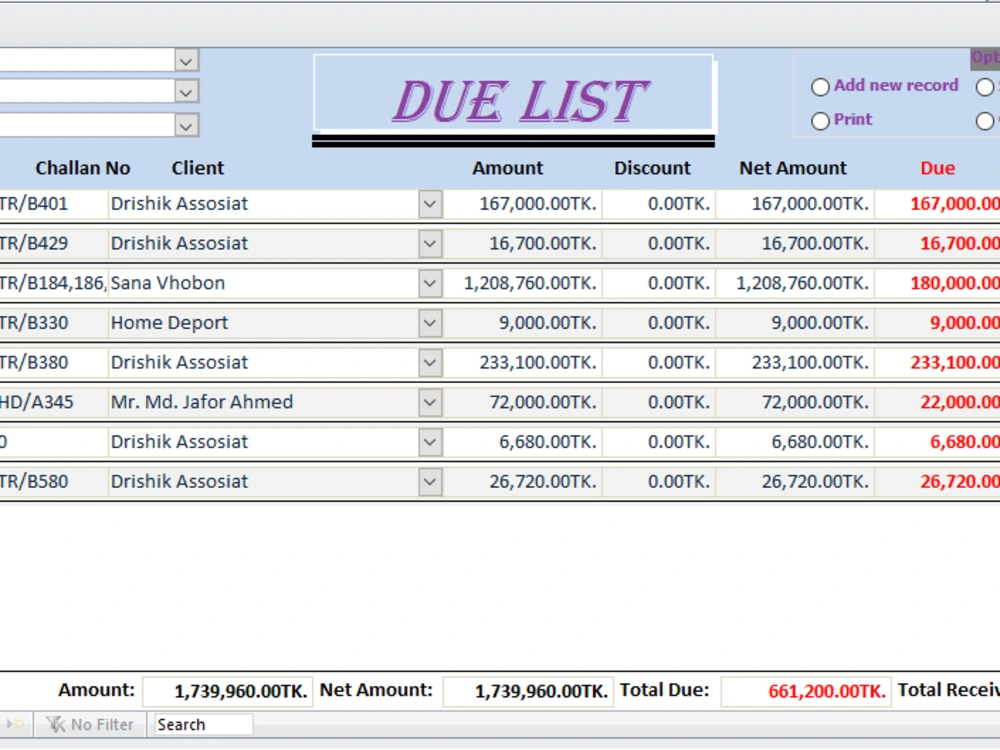
Task: Click Total Due field 661,200.00TK.
Action: (805, 692)
